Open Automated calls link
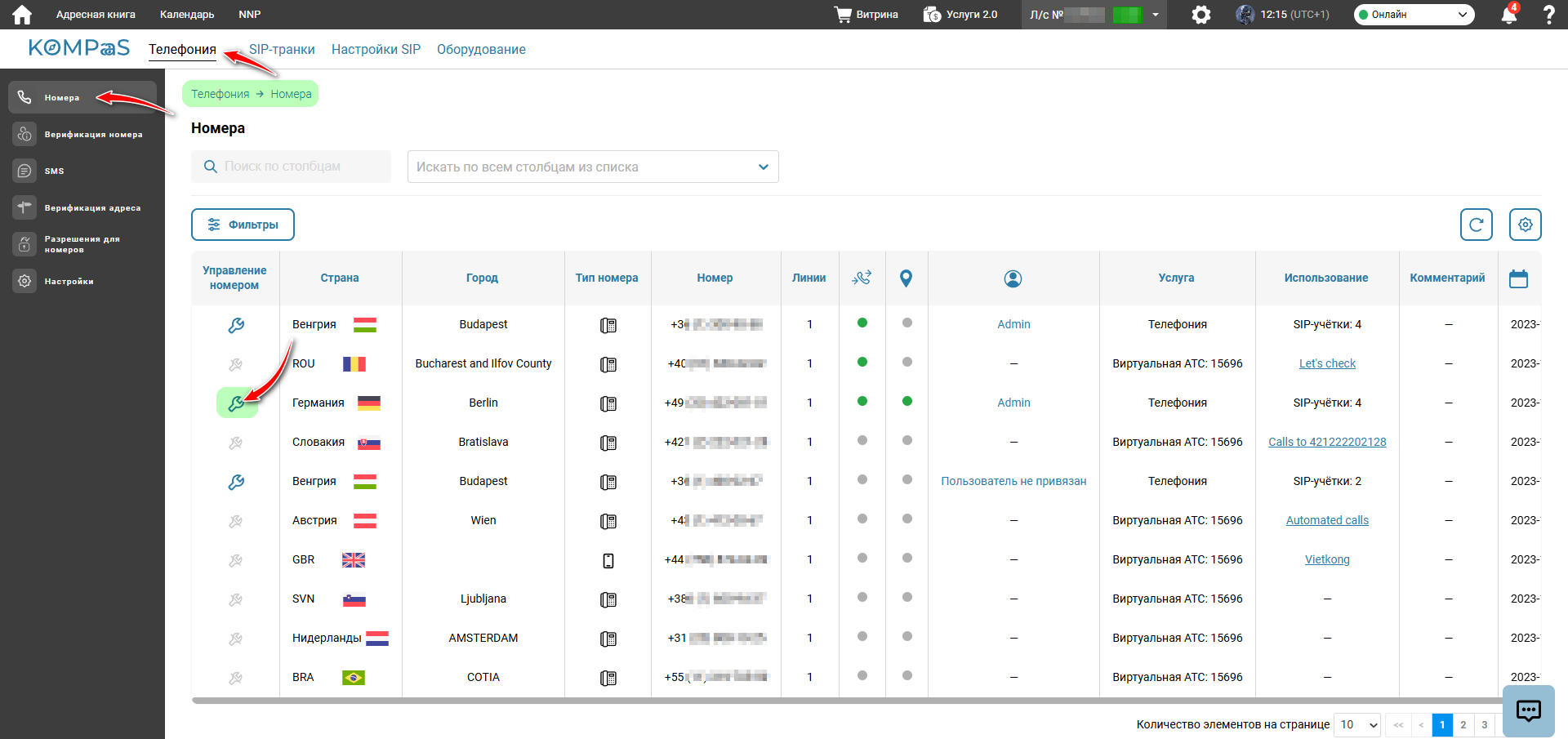 1327,520
